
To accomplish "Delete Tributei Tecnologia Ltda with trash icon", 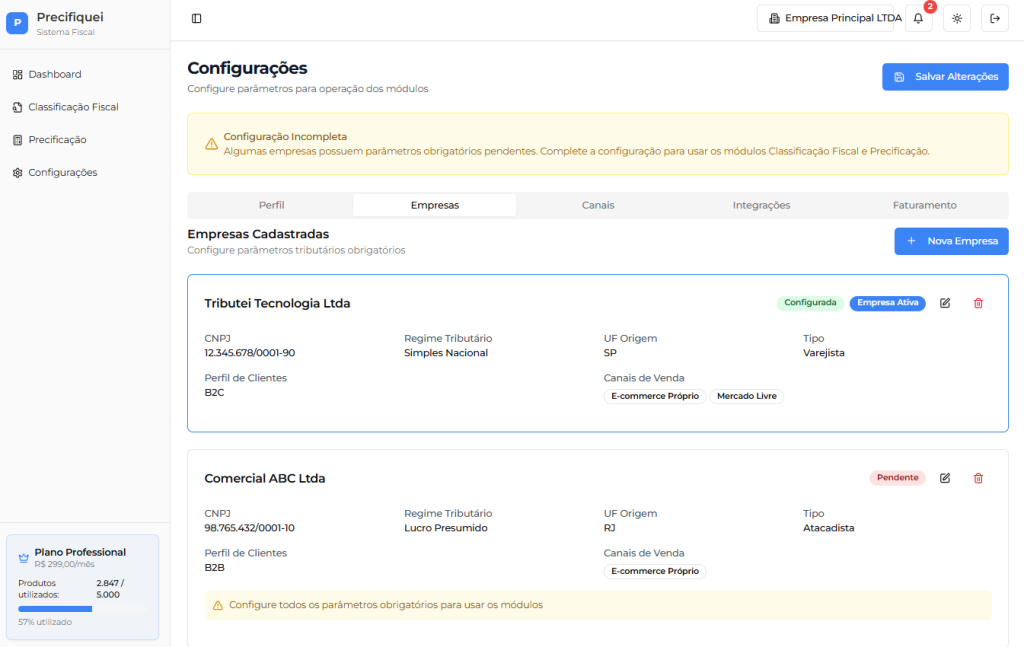I will 978,303.
